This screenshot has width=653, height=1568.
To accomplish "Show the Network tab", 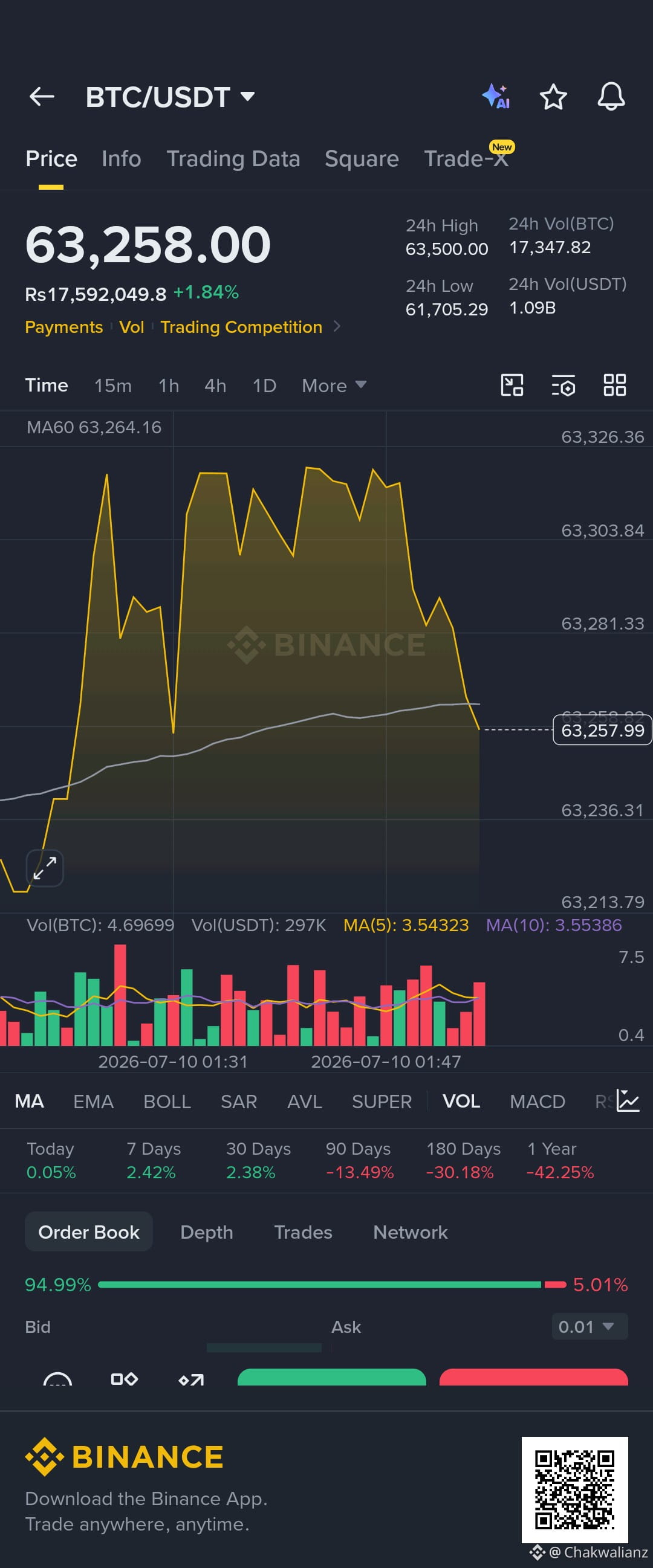I will pos(411,1232).
